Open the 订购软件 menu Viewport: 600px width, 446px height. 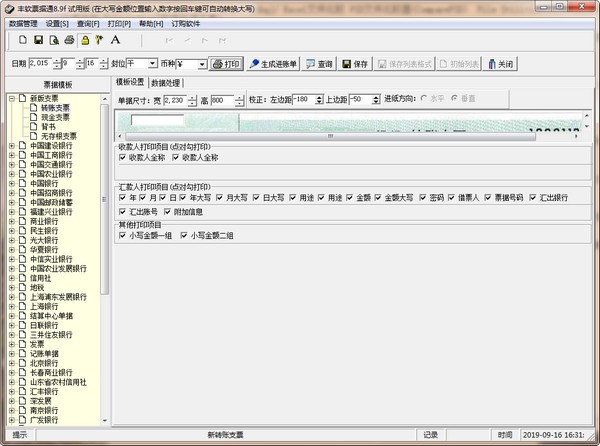(x=186, y=24)
